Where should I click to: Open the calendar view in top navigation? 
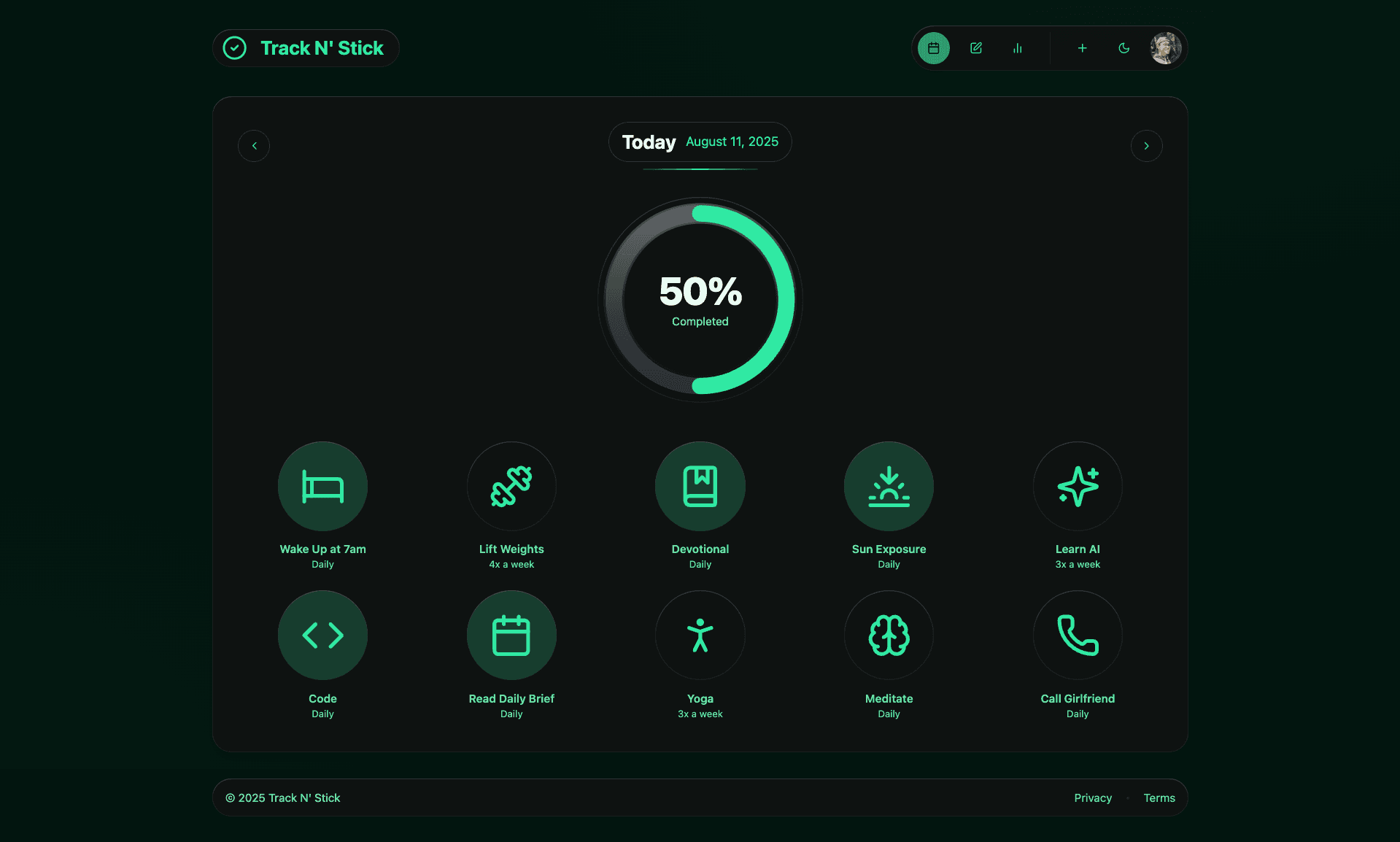coord(933,48)
